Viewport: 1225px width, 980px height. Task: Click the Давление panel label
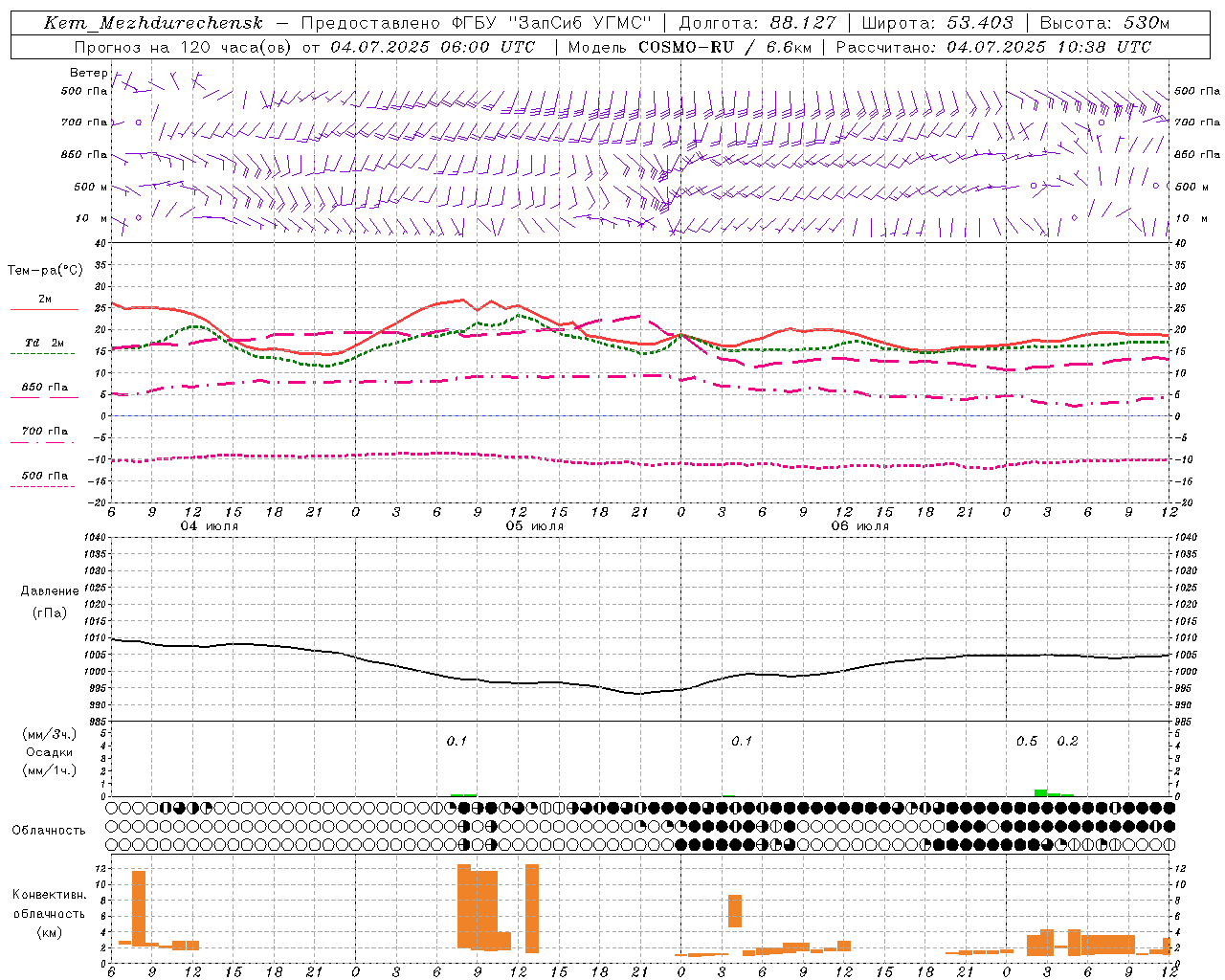50,591
